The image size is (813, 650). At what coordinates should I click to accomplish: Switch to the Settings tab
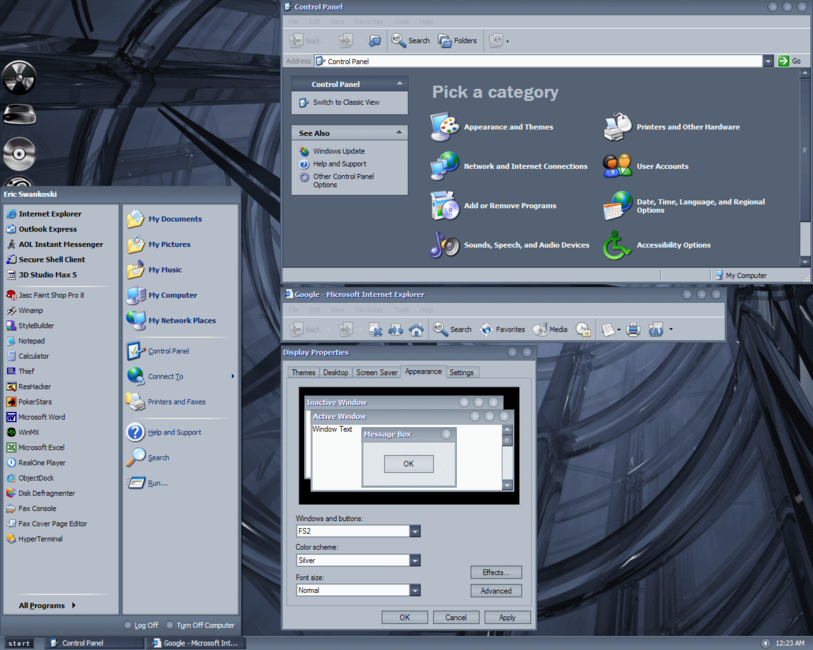click(x=461, y=372)
